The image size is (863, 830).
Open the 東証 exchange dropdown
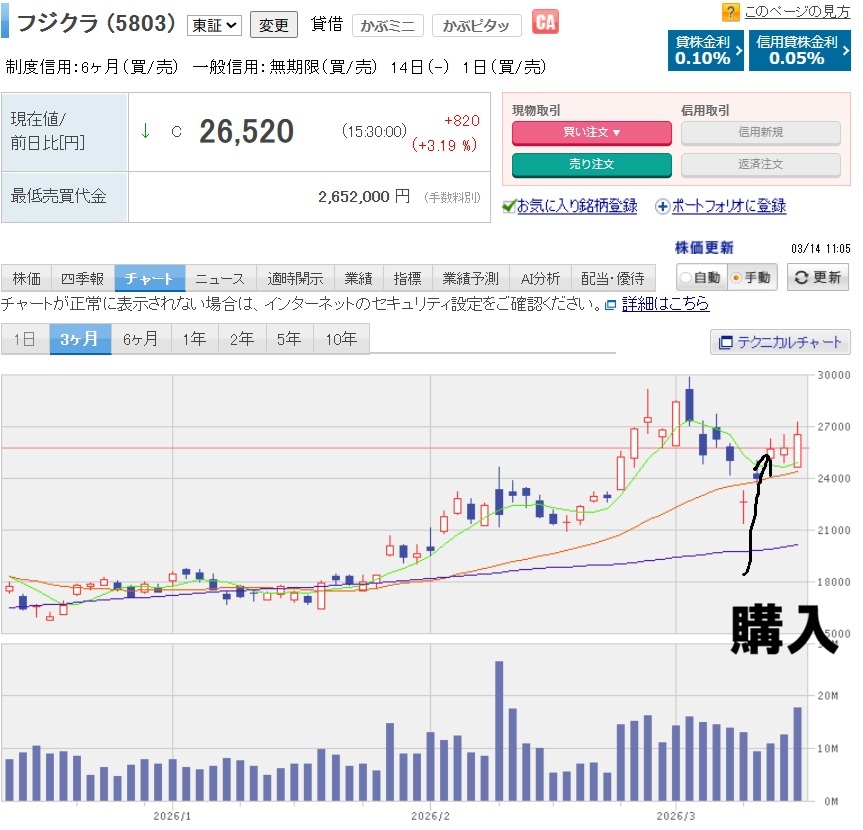click(x=214, y=24)
